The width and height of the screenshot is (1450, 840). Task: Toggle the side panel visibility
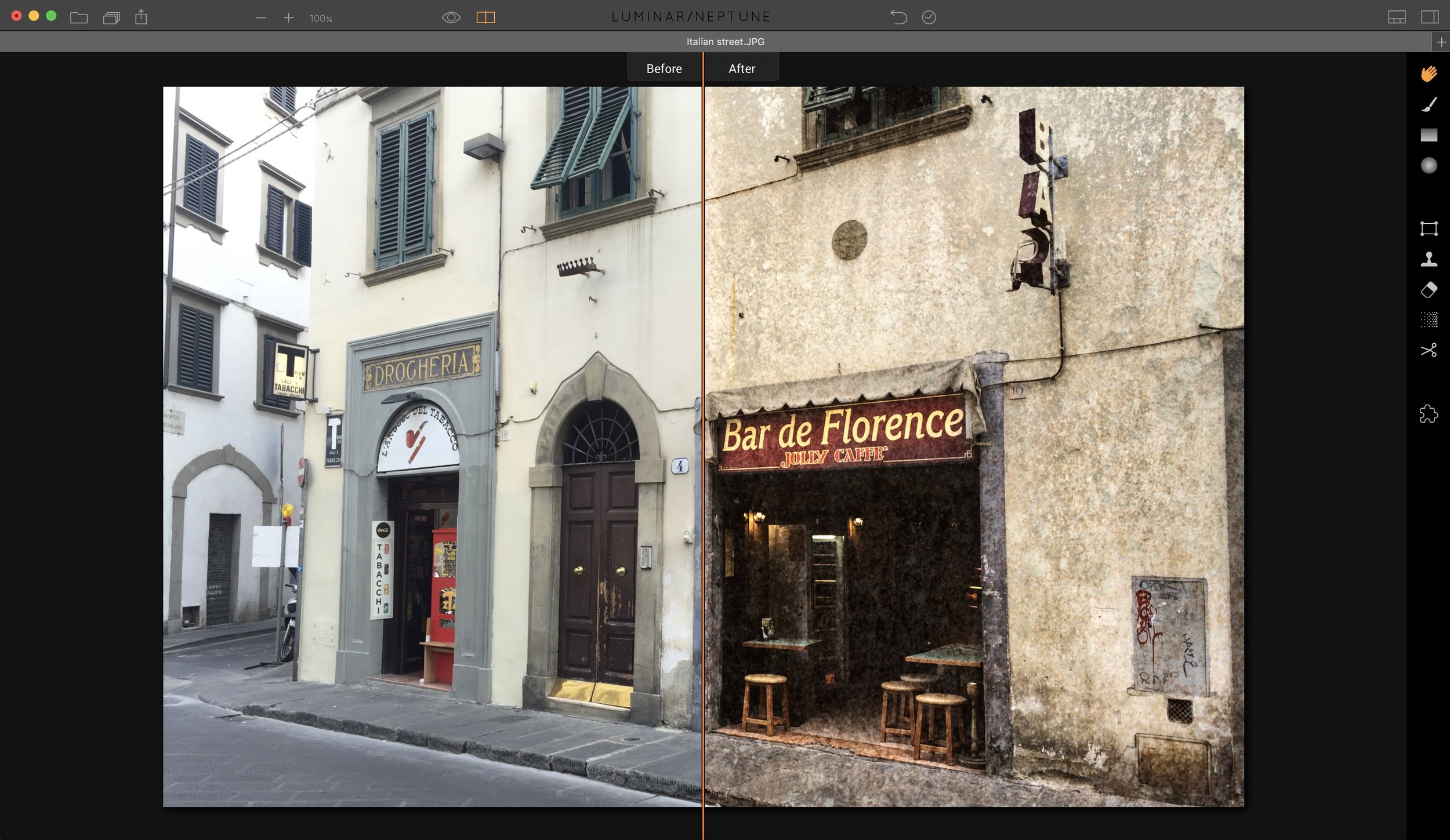pyautogui.click(x=1430, y=17)
